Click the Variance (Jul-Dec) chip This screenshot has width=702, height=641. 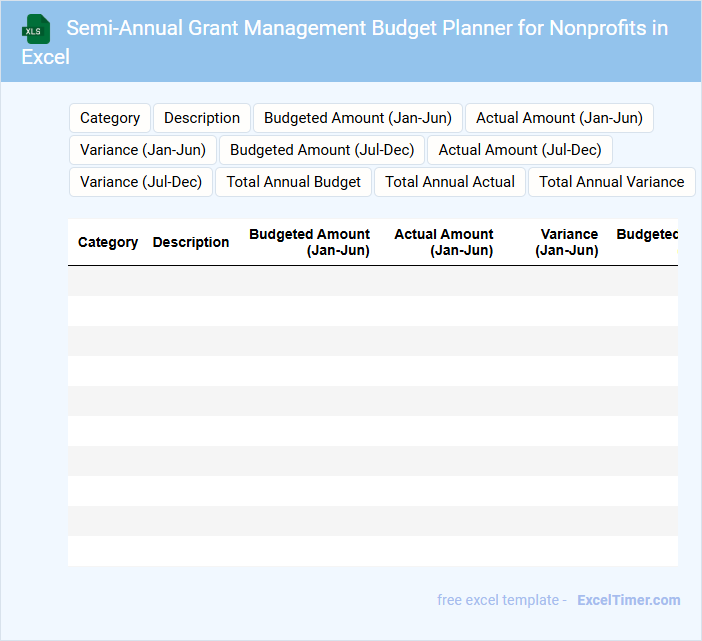(141, 182)
